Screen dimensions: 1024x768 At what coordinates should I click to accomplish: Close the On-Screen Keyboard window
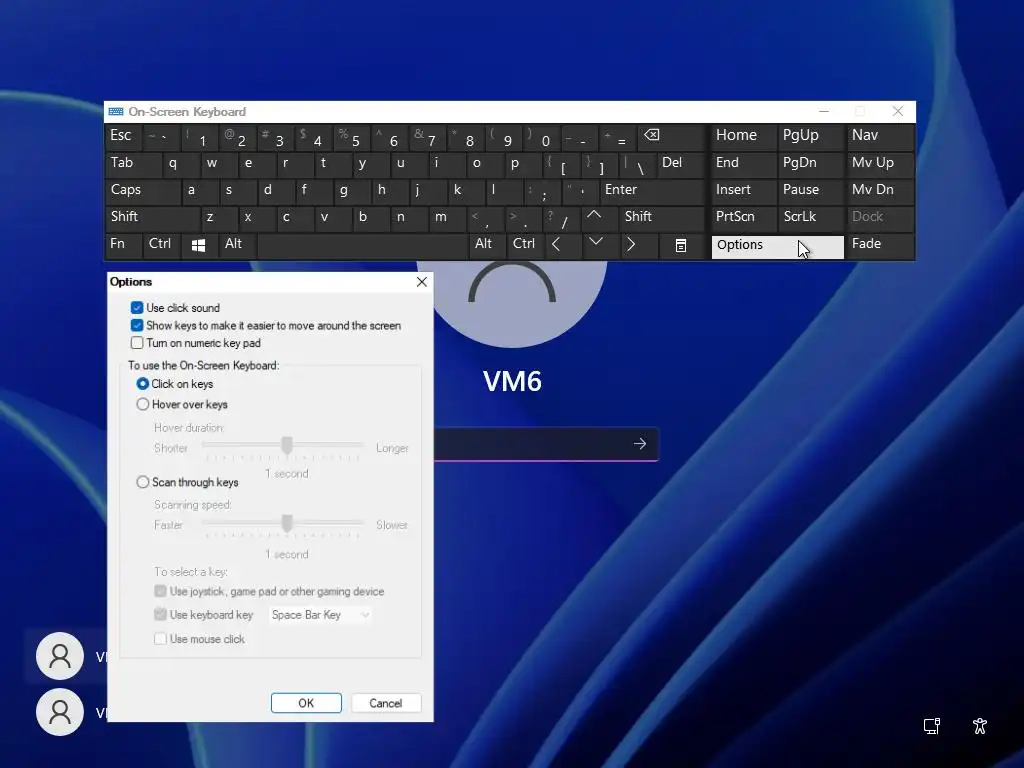point(898,112)
